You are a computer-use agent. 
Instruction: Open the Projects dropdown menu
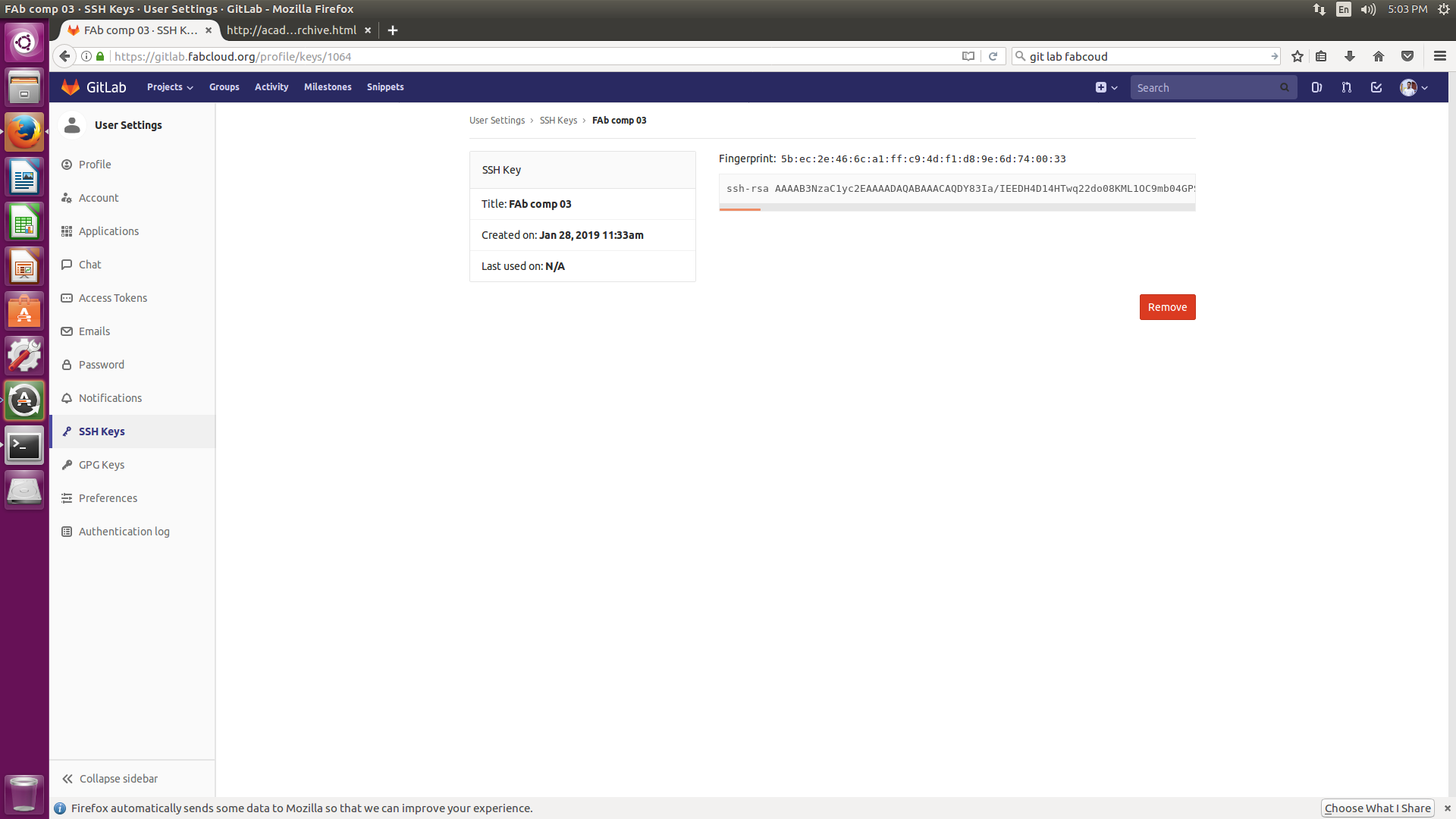pyautogui.click(x=169, y=86)
